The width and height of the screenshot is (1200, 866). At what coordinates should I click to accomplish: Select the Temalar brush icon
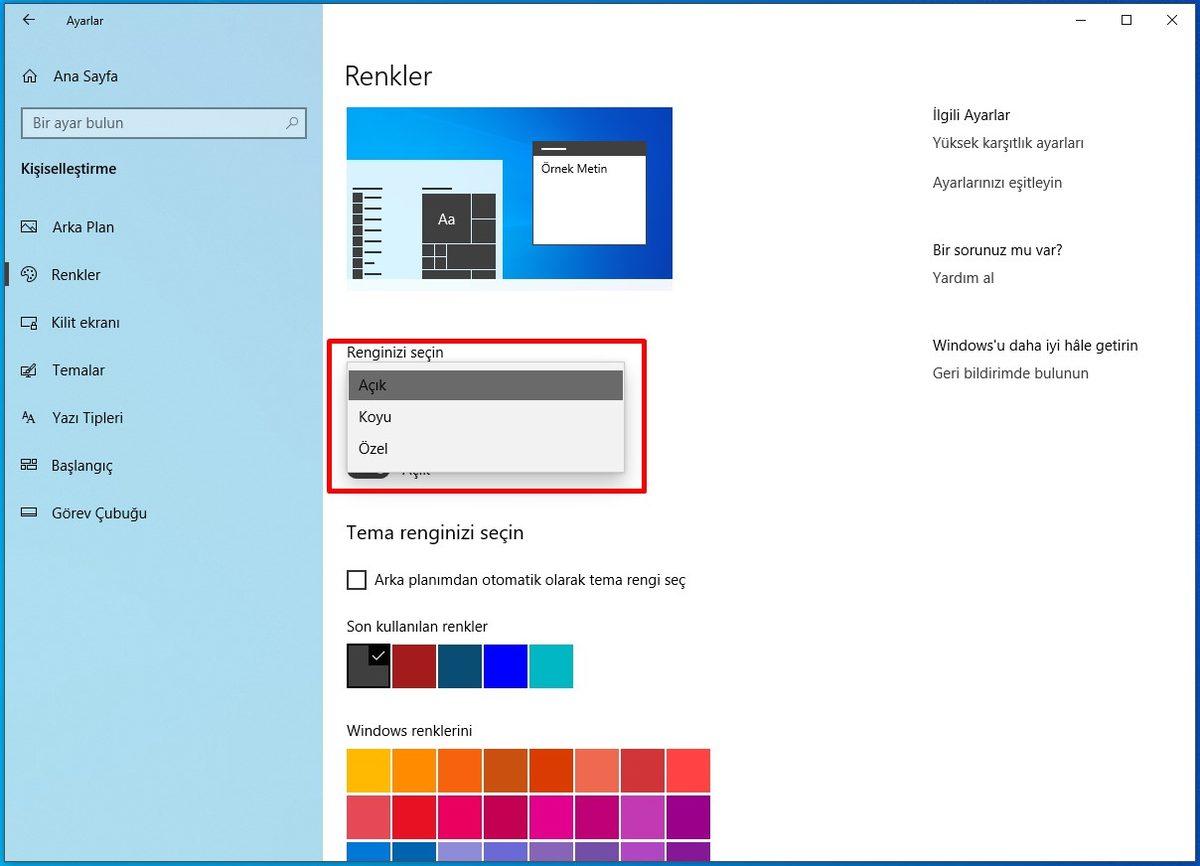tap(29, 370)
